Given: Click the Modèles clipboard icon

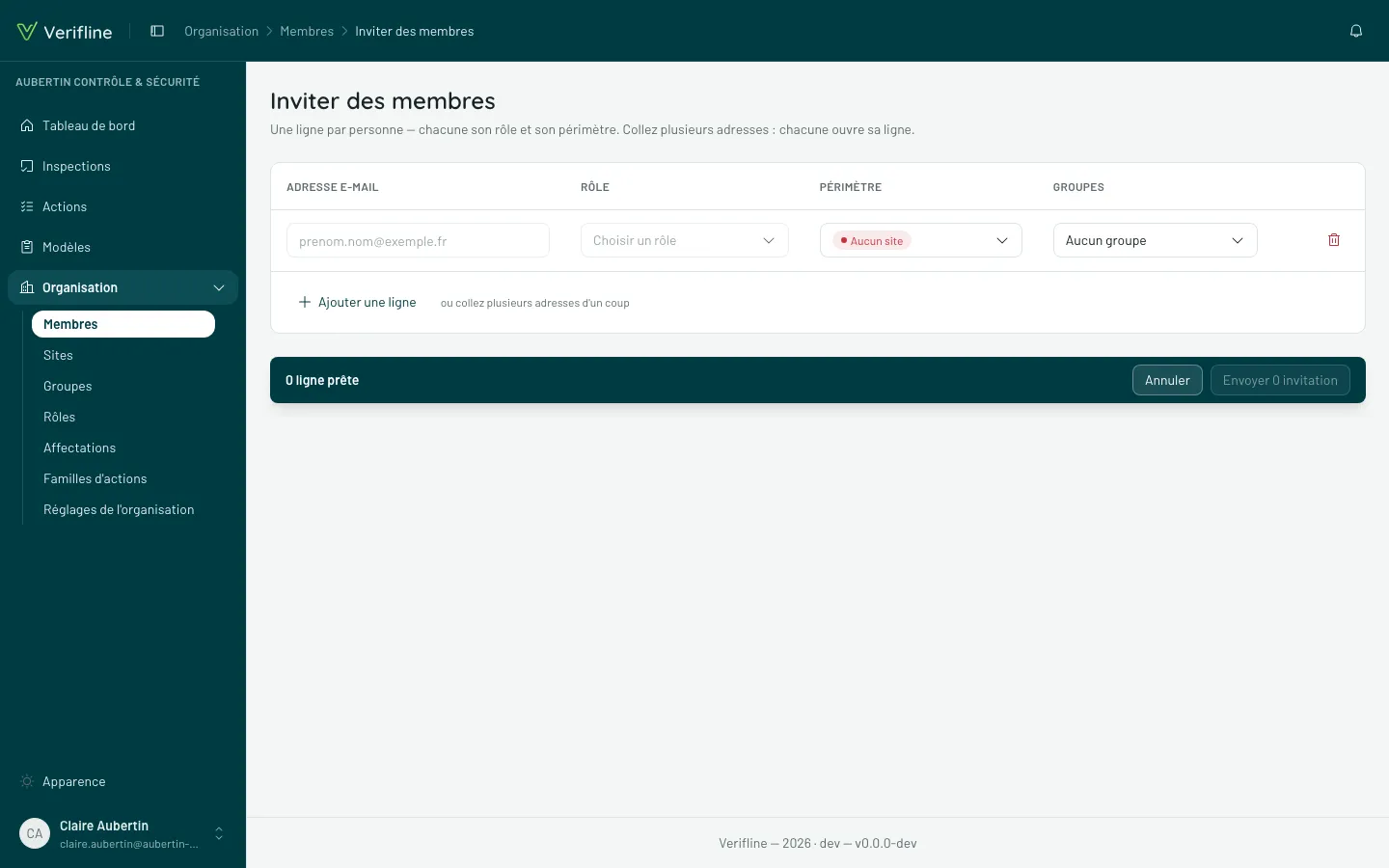Looking at the screenshot, I should pos(27,247).
